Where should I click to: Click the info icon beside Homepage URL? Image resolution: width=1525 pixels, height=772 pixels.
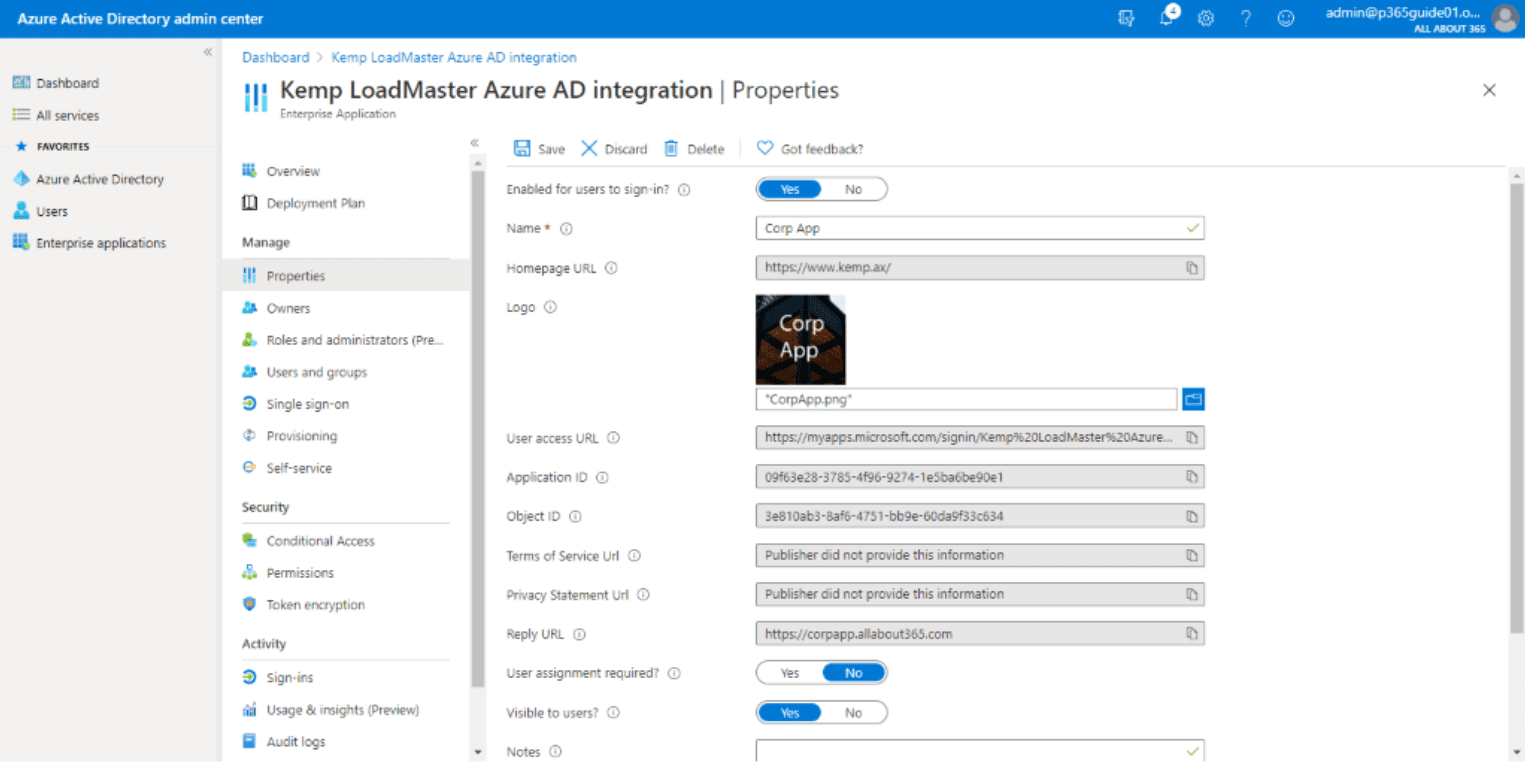click(612, 268)
